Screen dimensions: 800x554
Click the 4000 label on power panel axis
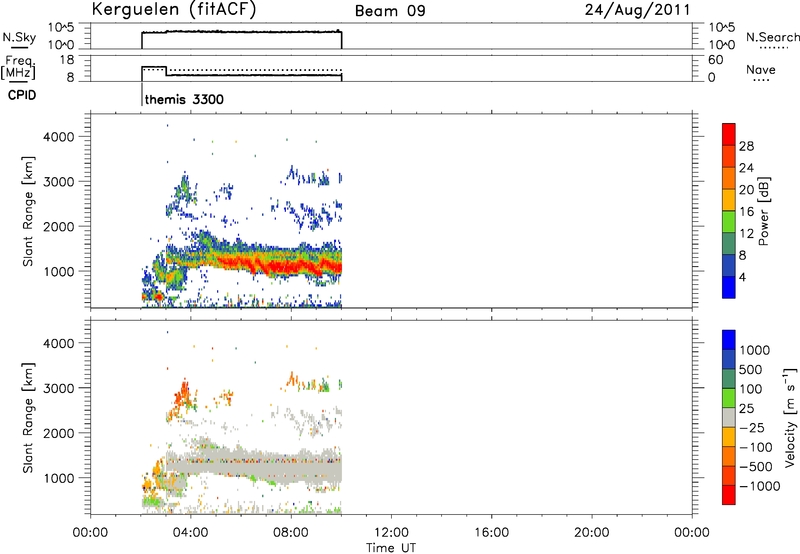[x=59, y=137]
